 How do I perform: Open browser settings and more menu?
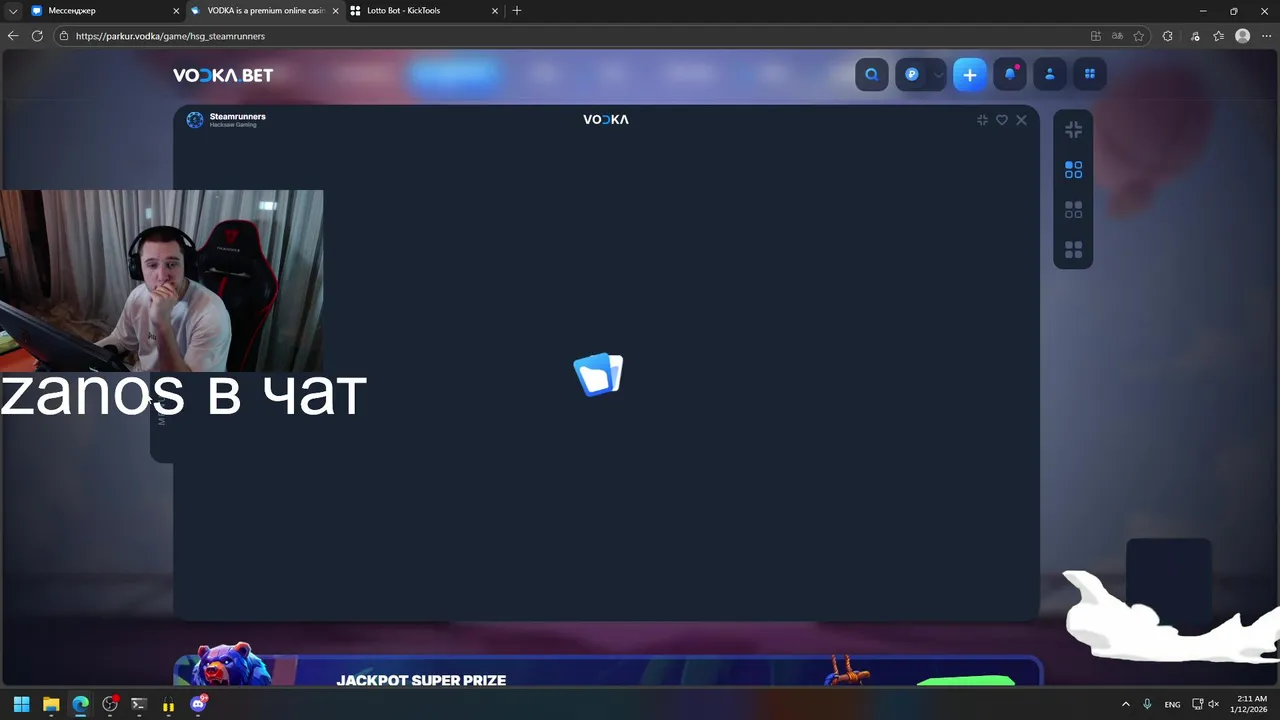[x=1265, y=36]
